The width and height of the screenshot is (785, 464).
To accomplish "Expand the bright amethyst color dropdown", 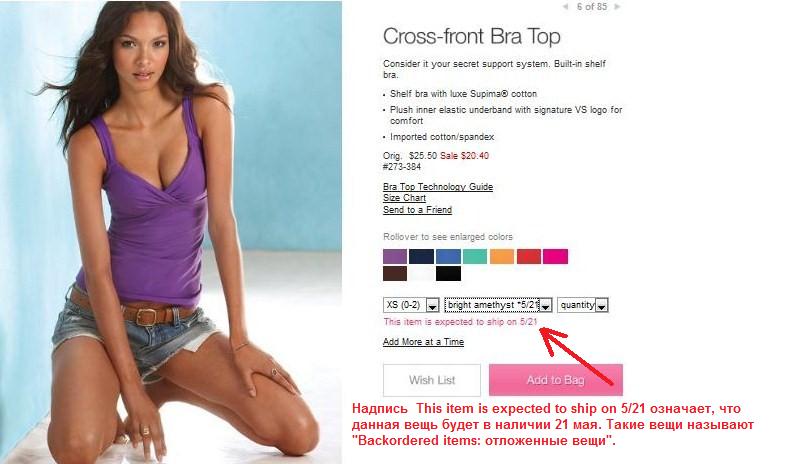I will 499,305.
